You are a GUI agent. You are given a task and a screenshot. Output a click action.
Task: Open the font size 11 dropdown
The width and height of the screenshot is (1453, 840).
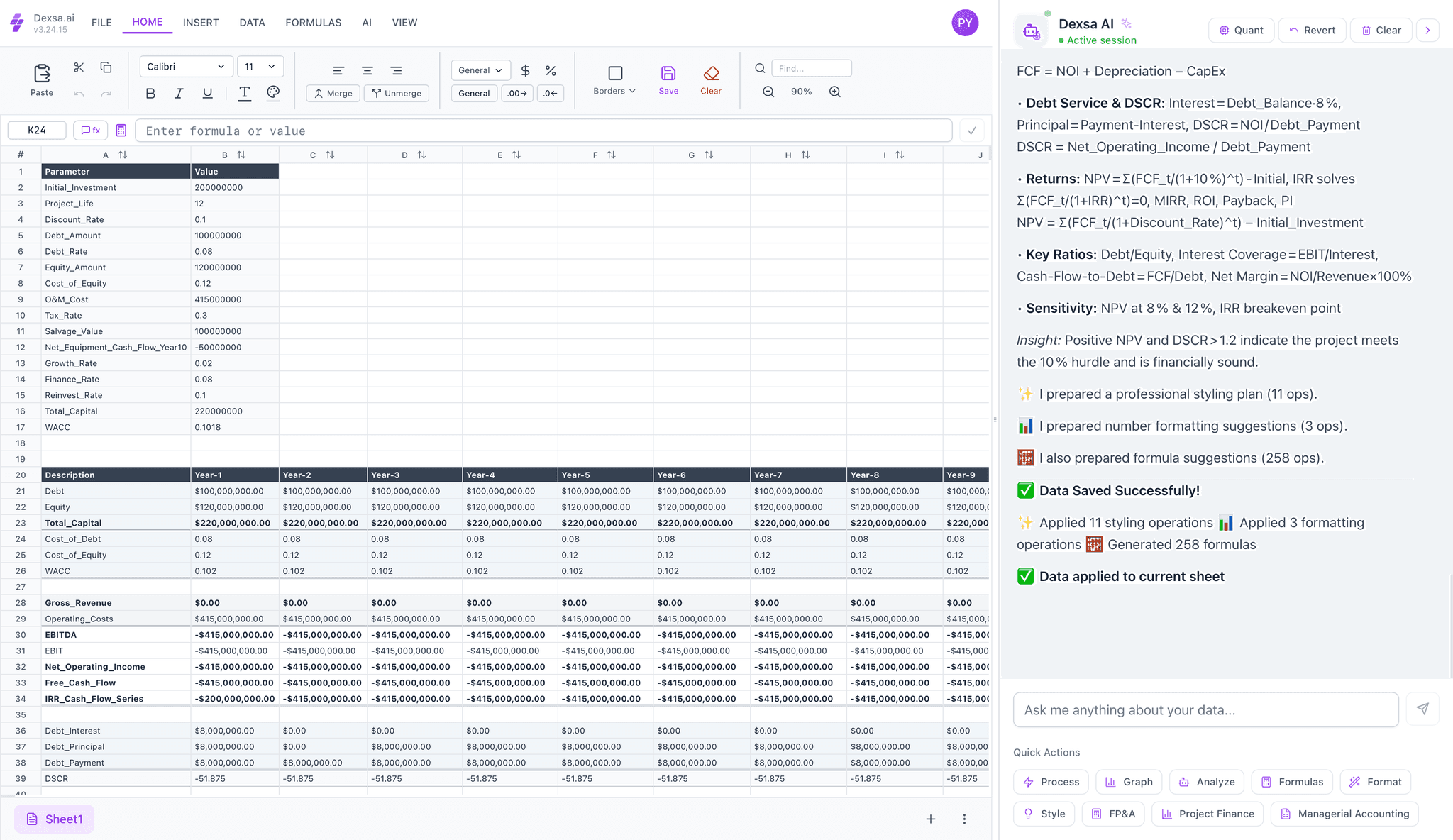click(x=260, y=67)
